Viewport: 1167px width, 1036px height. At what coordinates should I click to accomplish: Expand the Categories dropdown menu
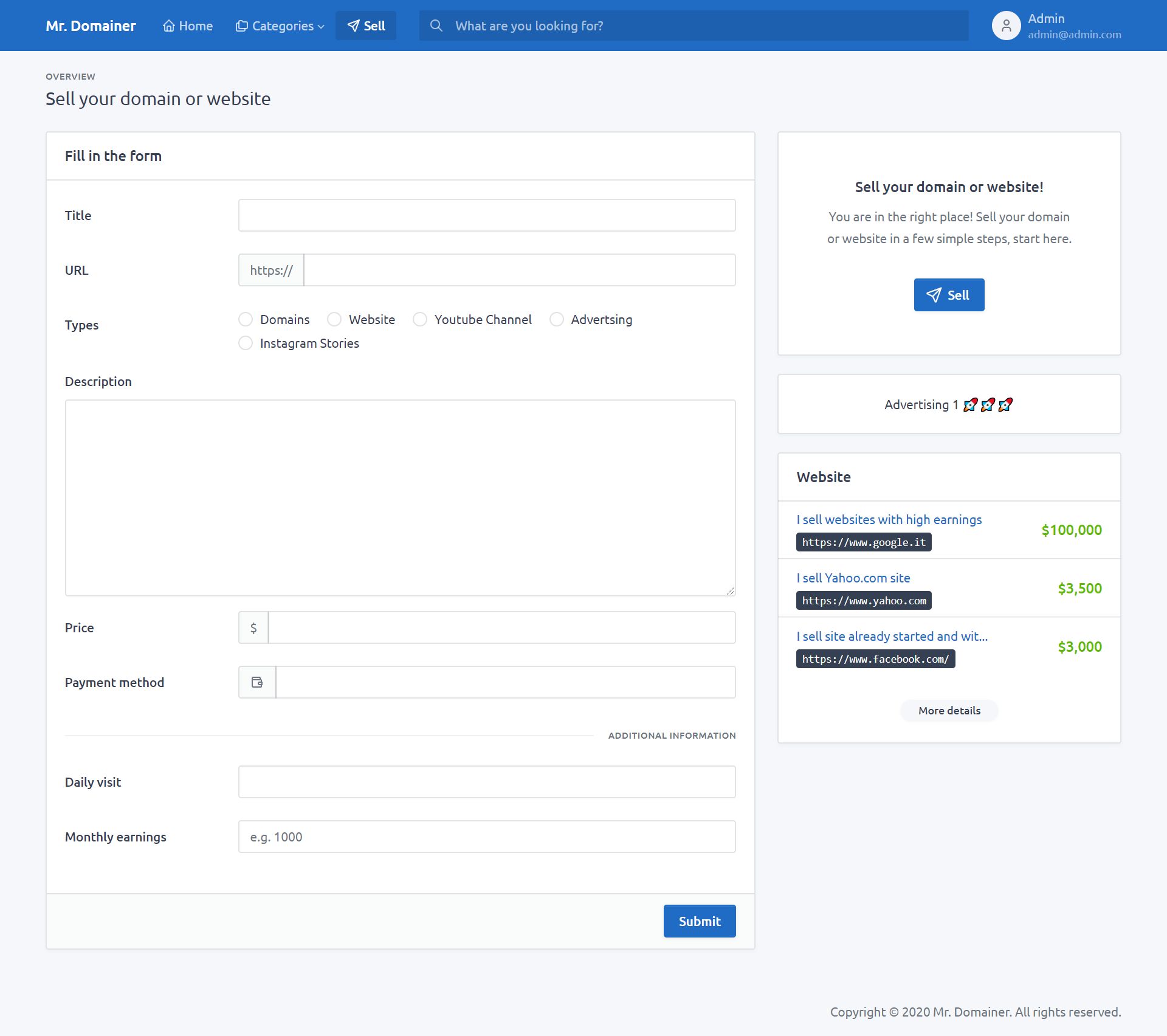tap(280, 26)
